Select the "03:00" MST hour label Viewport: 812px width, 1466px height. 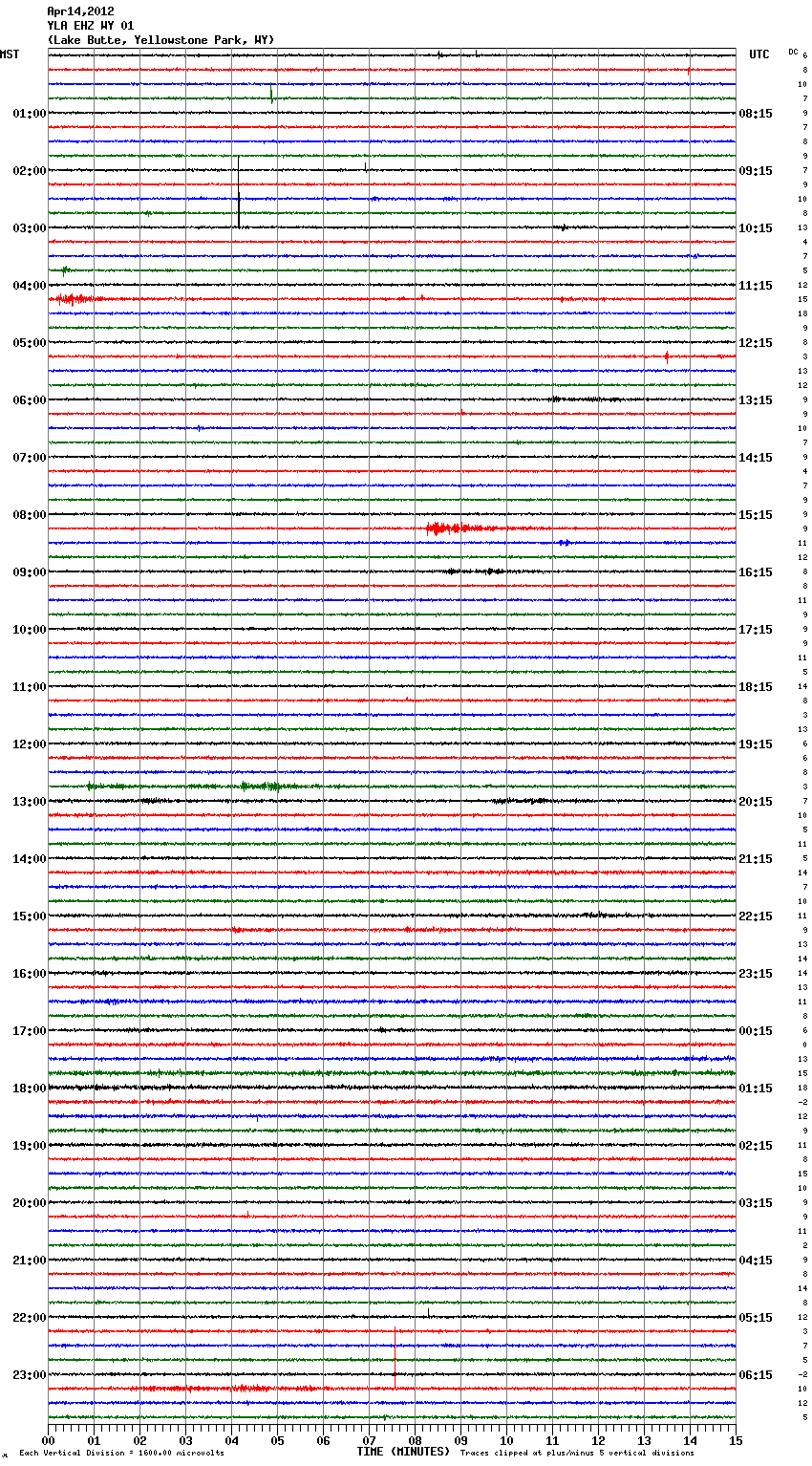[x=30, y=228]
